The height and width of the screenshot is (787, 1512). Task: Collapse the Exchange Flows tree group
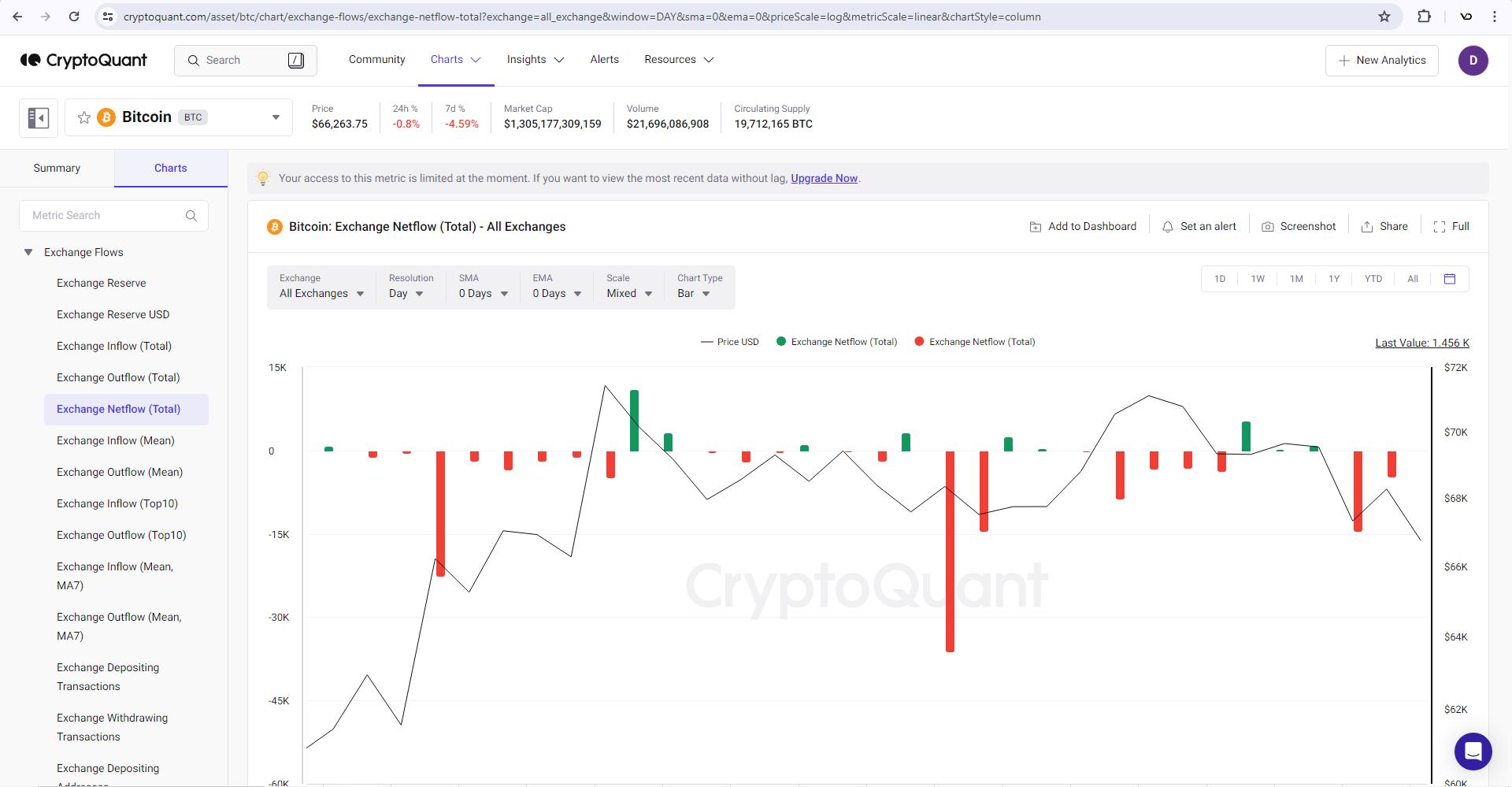point(28,253)
